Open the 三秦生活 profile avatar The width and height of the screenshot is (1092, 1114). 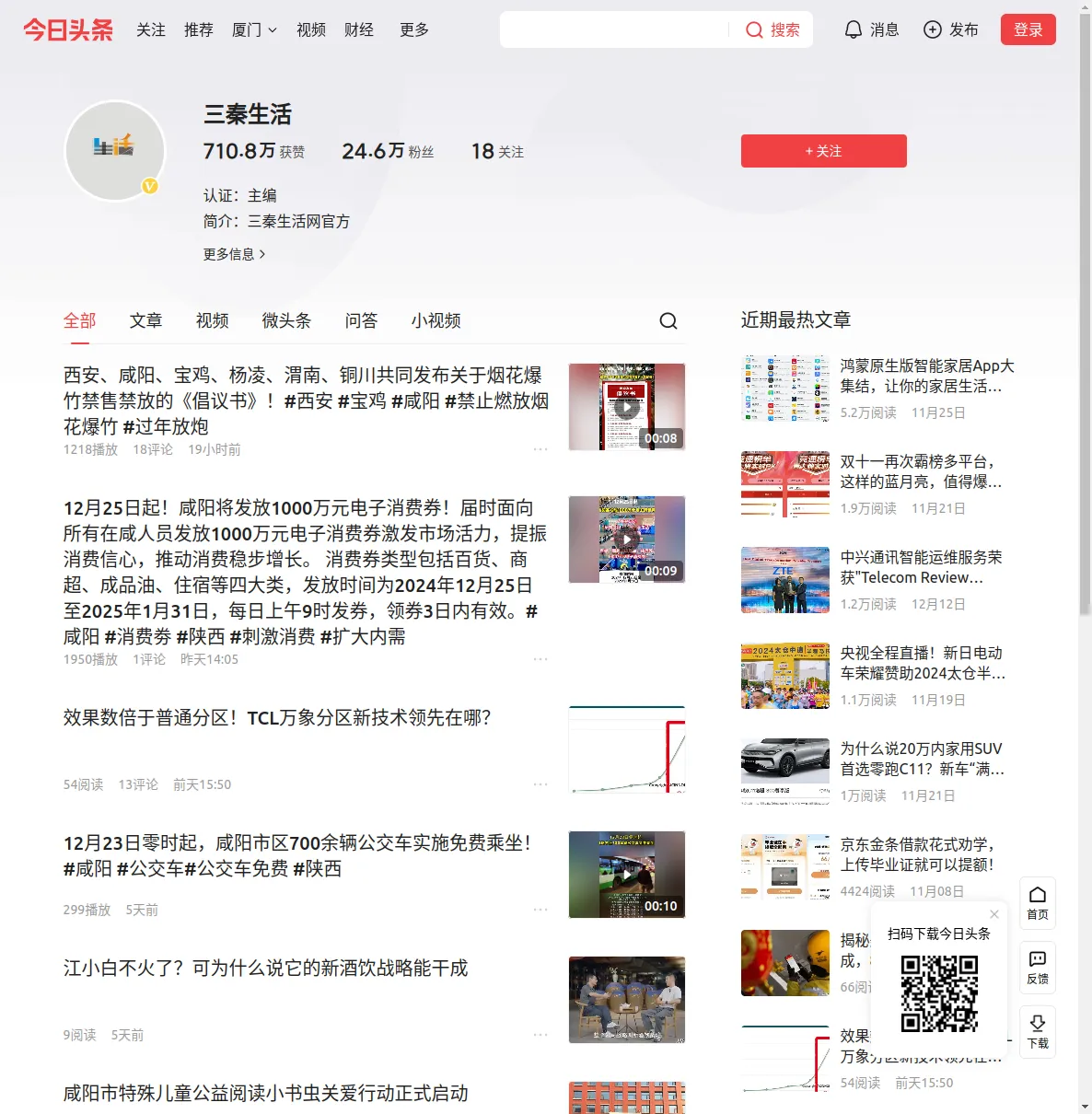[x=115, y=150]
